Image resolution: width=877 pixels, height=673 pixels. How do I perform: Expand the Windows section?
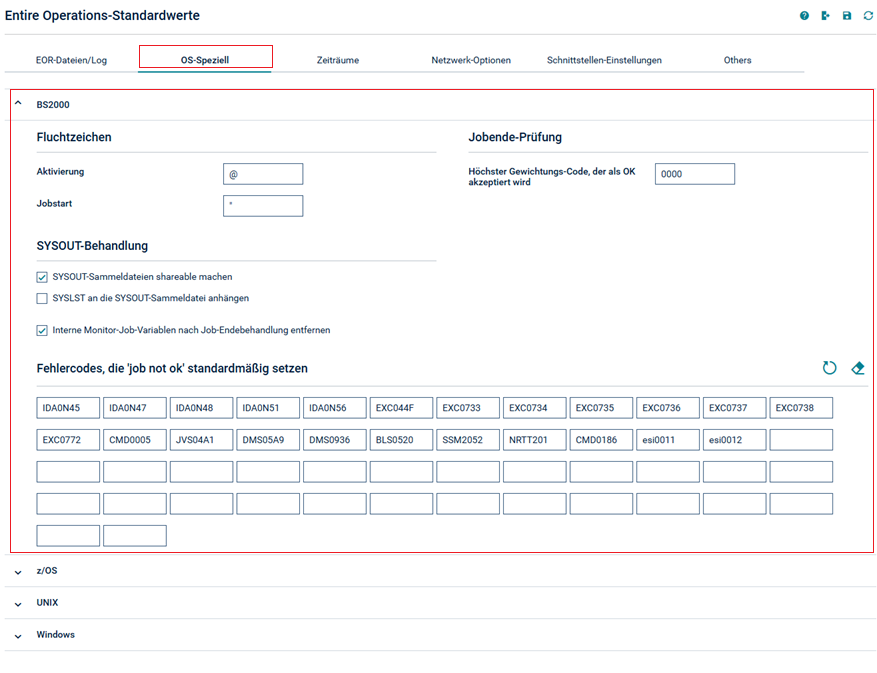click(18, 636)
